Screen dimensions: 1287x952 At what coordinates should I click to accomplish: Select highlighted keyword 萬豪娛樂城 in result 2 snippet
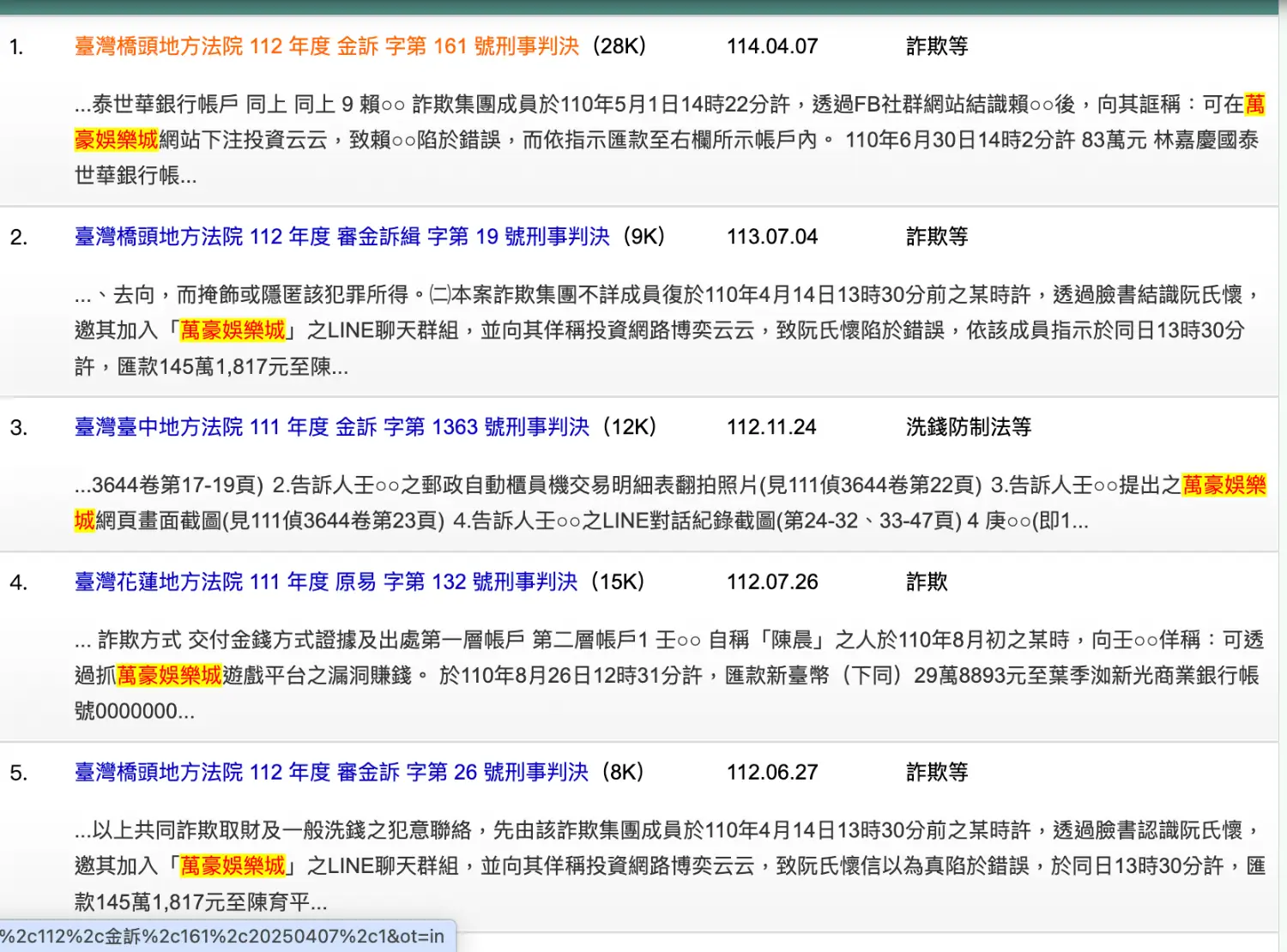(232, 329)
